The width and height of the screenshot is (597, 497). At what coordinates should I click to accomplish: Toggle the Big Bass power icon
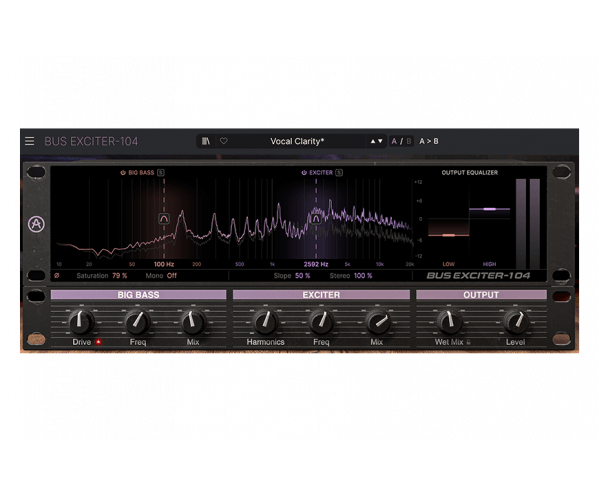tap(123, 173)
